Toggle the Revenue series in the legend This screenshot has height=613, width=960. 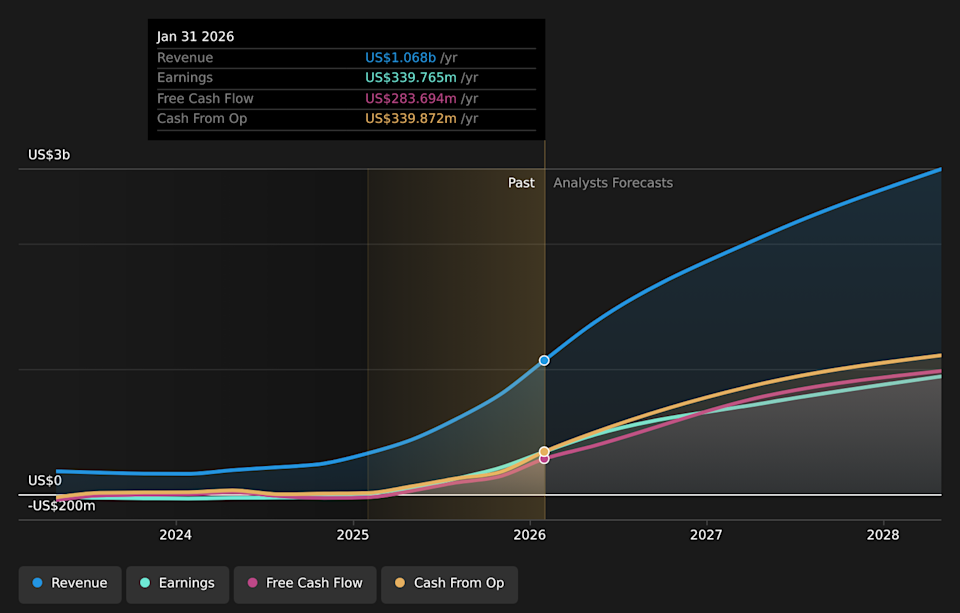click(x=70, y=584)
